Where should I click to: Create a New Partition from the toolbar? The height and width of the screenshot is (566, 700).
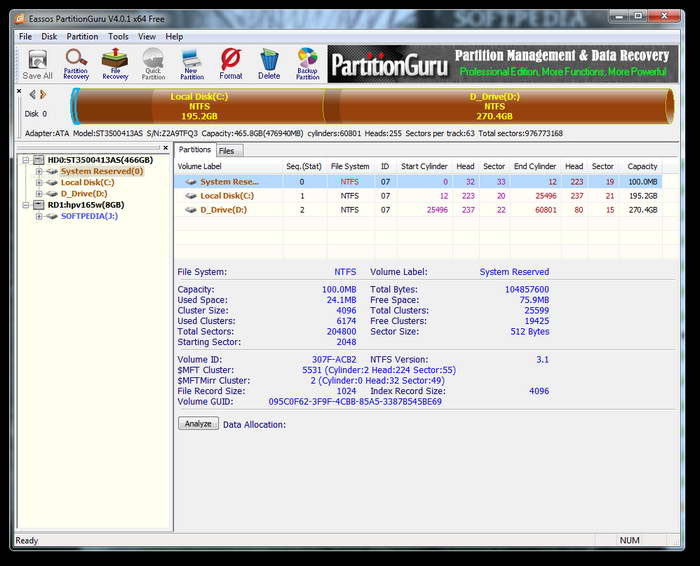192,64
